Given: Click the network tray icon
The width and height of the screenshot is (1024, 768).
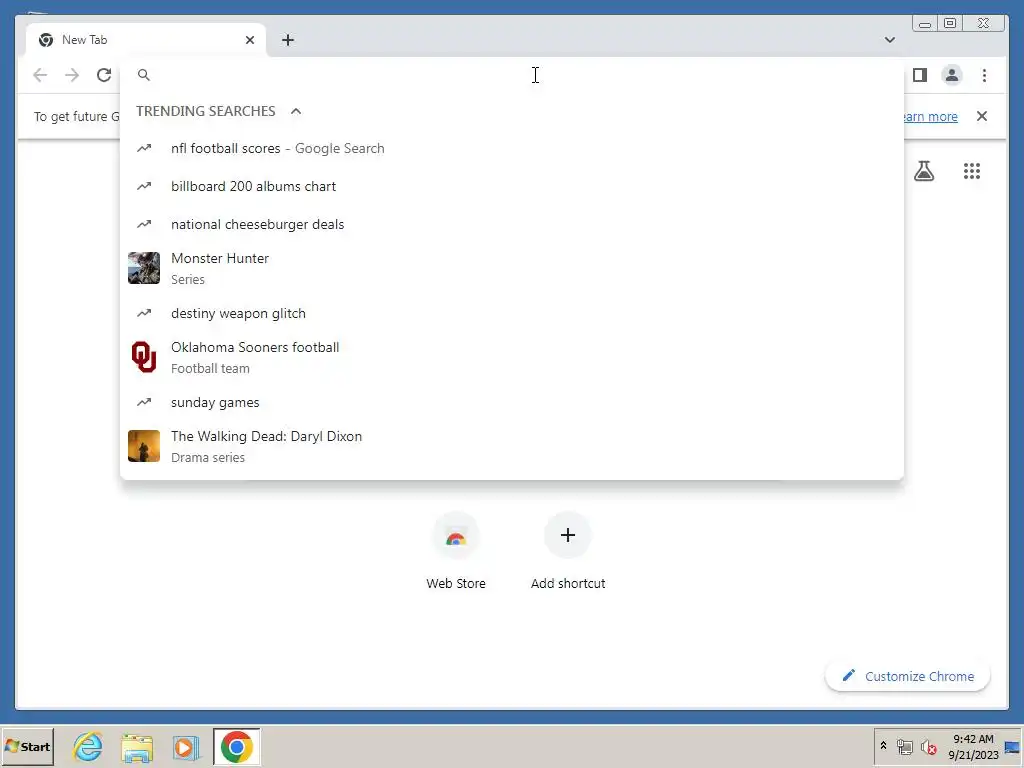Looking at the screenshot, I should pyautogui.click(x=904, y=746).
